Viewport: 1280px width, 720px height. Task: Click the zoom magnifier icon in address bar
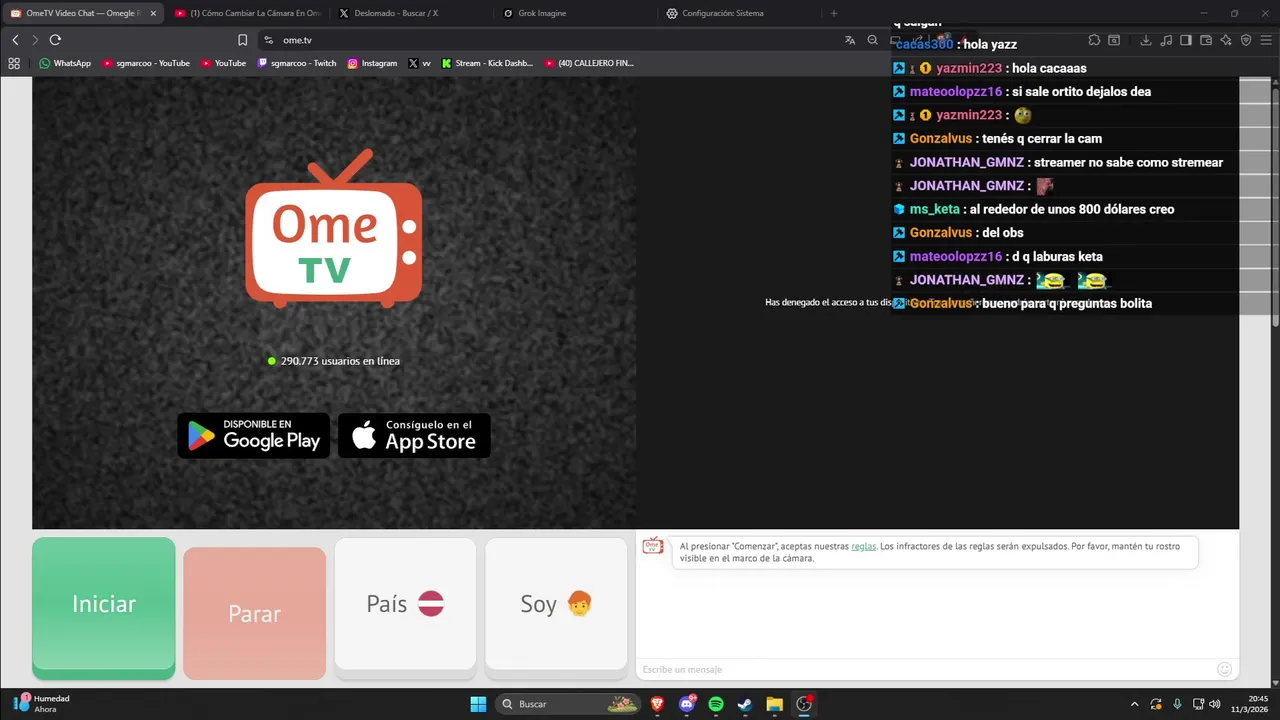[872, 40]
